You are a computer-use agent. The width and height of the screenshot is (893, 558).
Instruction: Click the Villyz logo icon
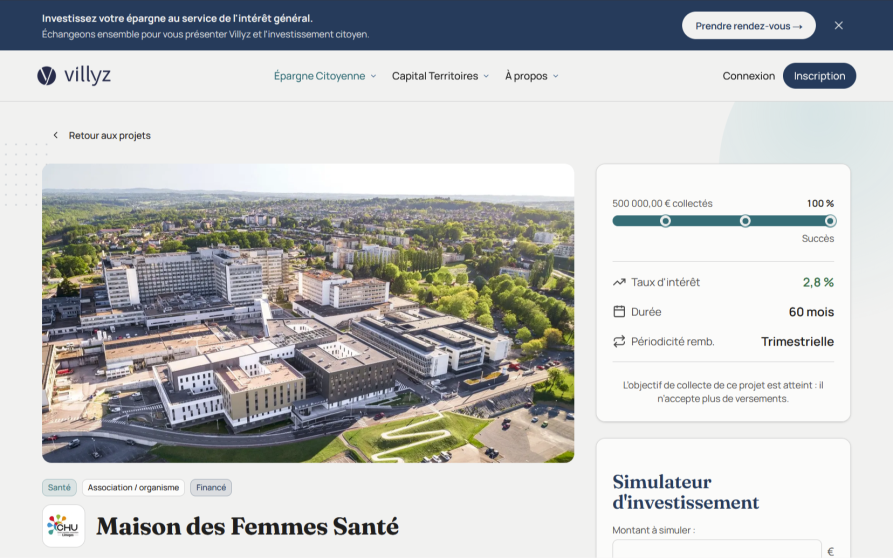click(47, 76)
